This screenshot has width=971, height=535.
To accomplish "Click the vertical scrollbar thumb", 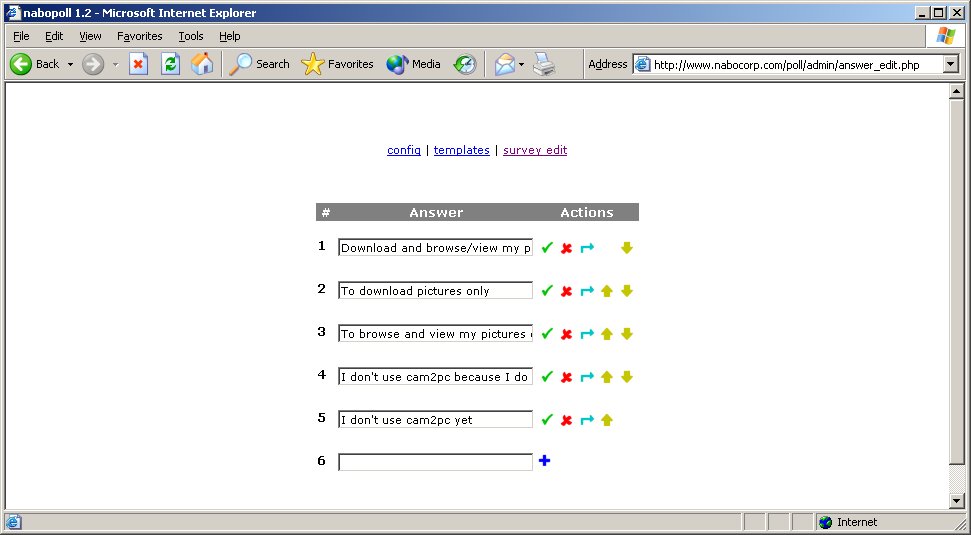I will (957, 282).
